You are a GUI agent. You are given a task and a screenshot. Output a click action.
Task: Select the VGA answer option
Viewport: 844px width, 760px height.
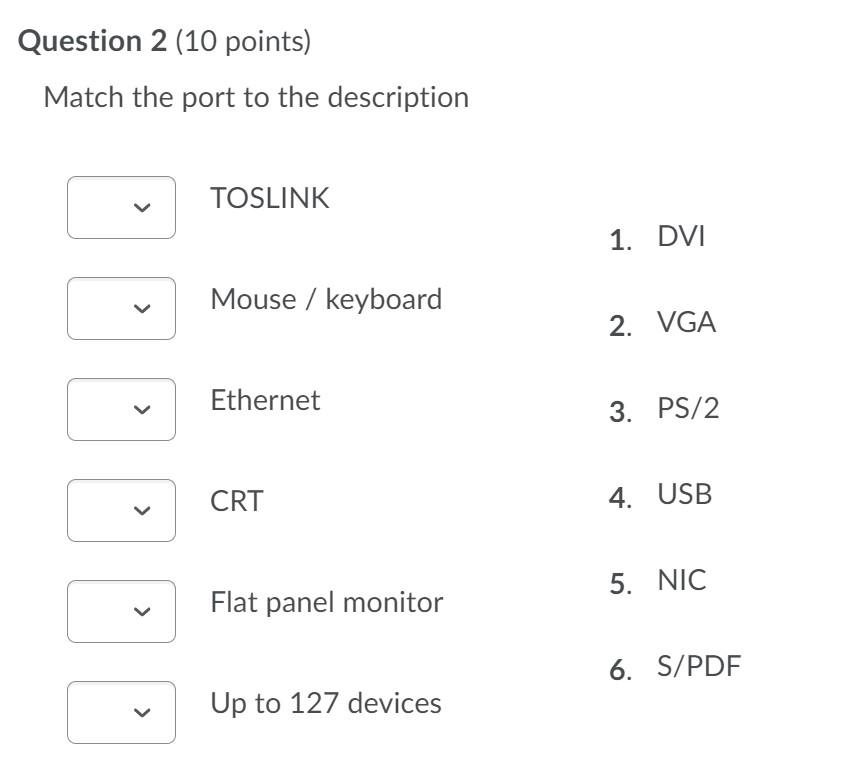point(684,322)
